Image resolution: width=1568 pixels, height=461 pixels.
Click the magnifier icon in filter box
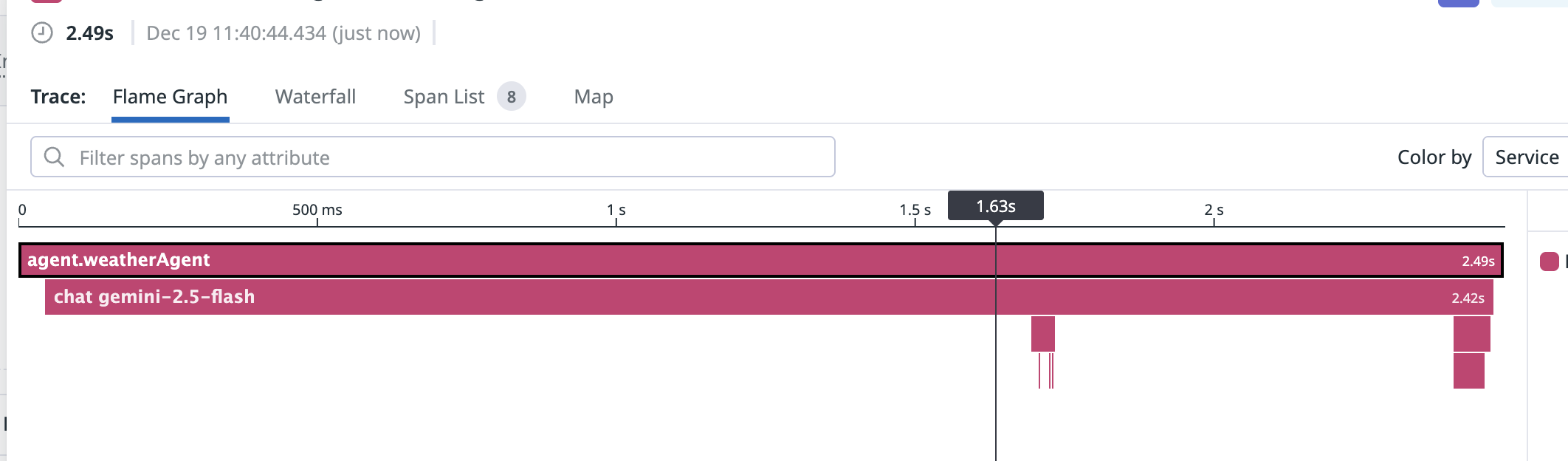coord(54,157)
